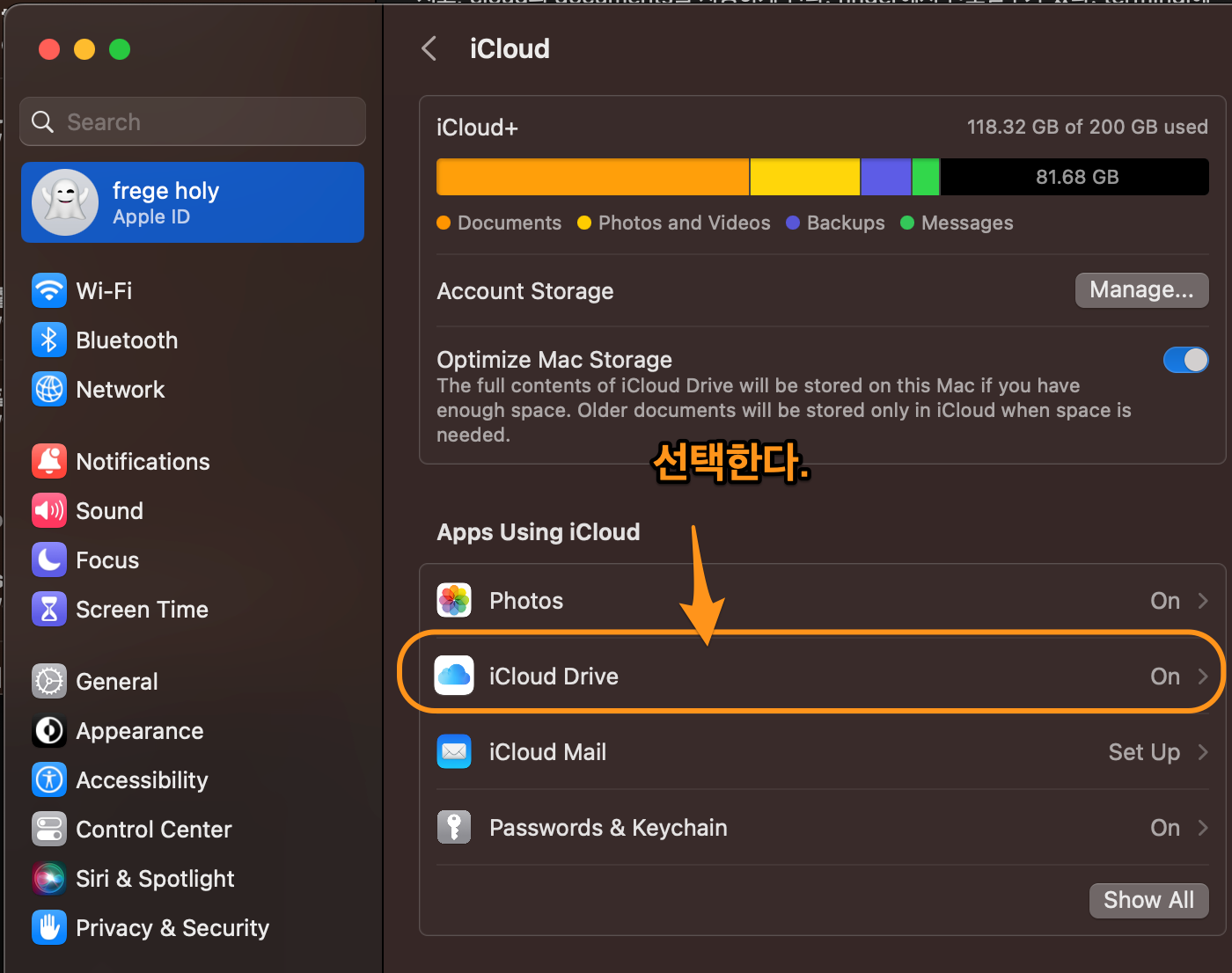The height and width of the screenshot is (973, 1232).
Task: Open General settings from sidebar
Action: pos(48,681)
